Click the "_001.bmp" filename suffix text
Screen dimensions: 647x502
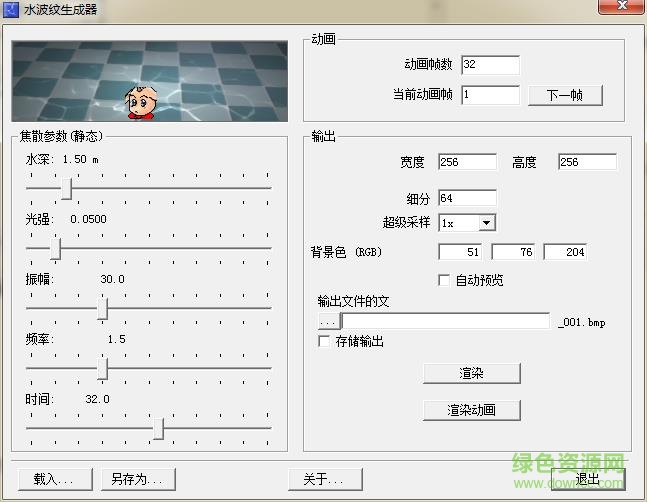pos(582,322)
